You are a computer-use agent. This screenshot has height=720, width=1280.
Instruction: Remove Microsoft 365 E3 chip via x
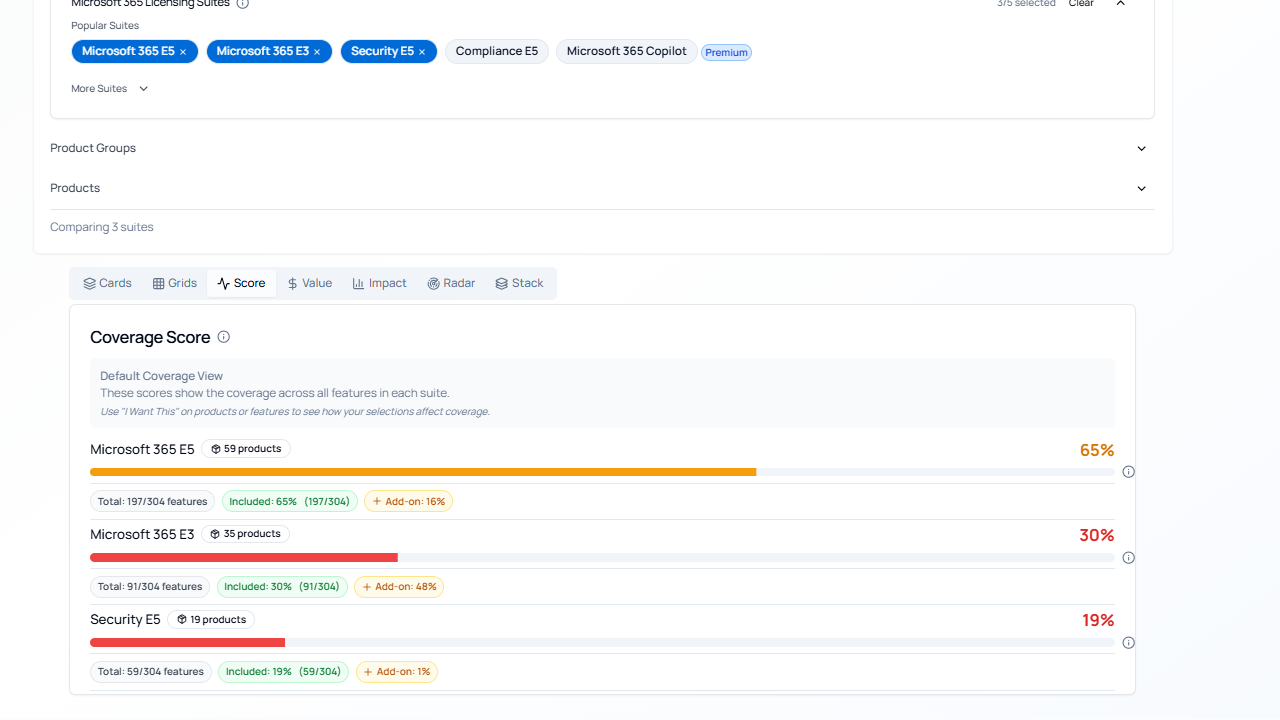point(317,52)
